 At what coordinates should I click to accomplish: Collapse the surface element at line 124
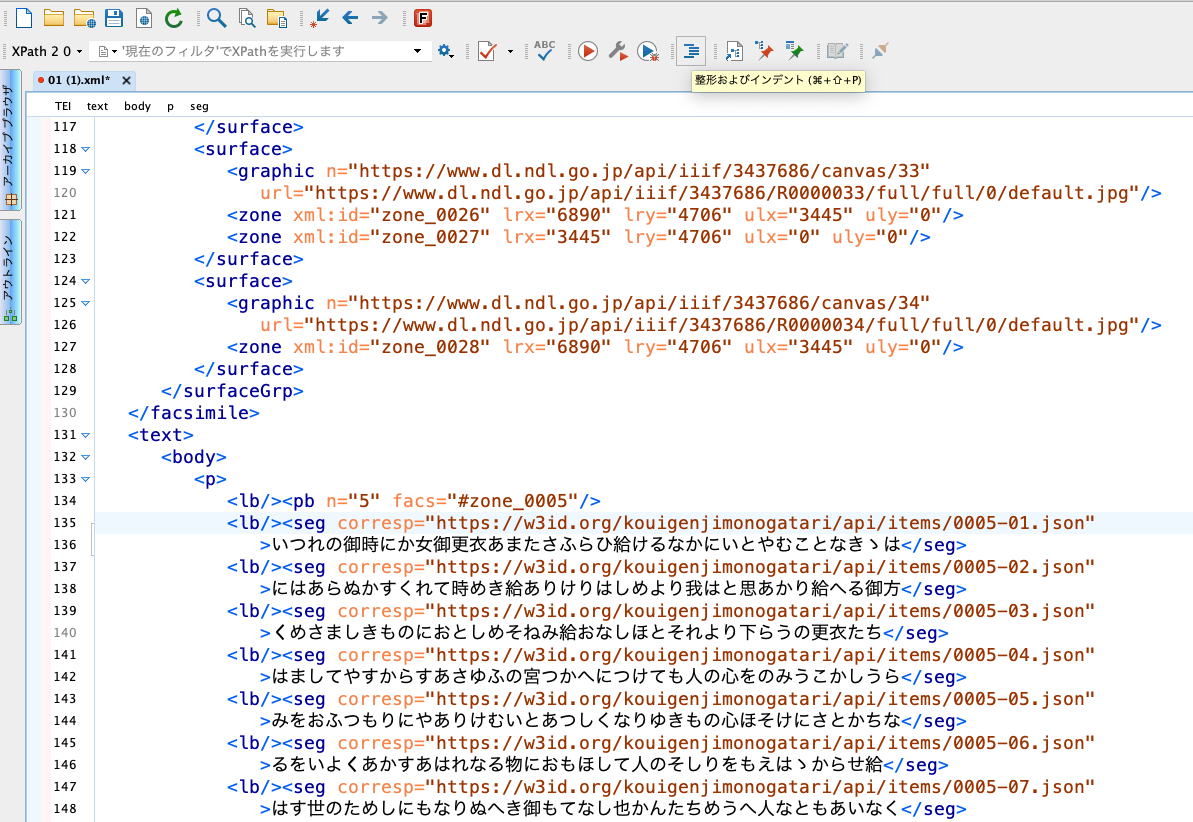point(85,282)
